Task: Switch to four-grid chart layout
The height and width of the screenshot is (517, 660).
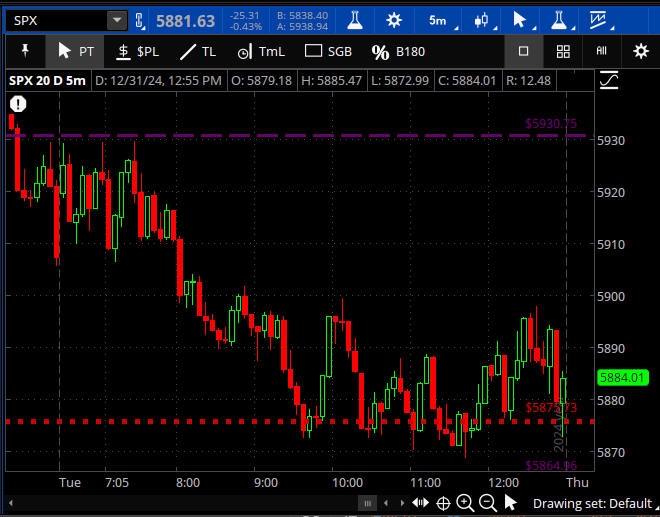Action: pos(563,51)
